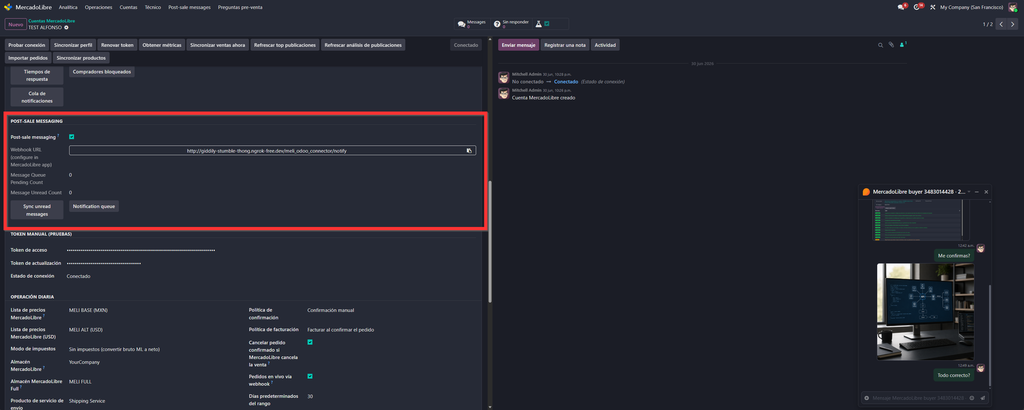Viewport: 1024px width, 410px height.
Task: Toggle 'Cancelar pedido confirmado' checkbox
Action: (x=310, y=342)
